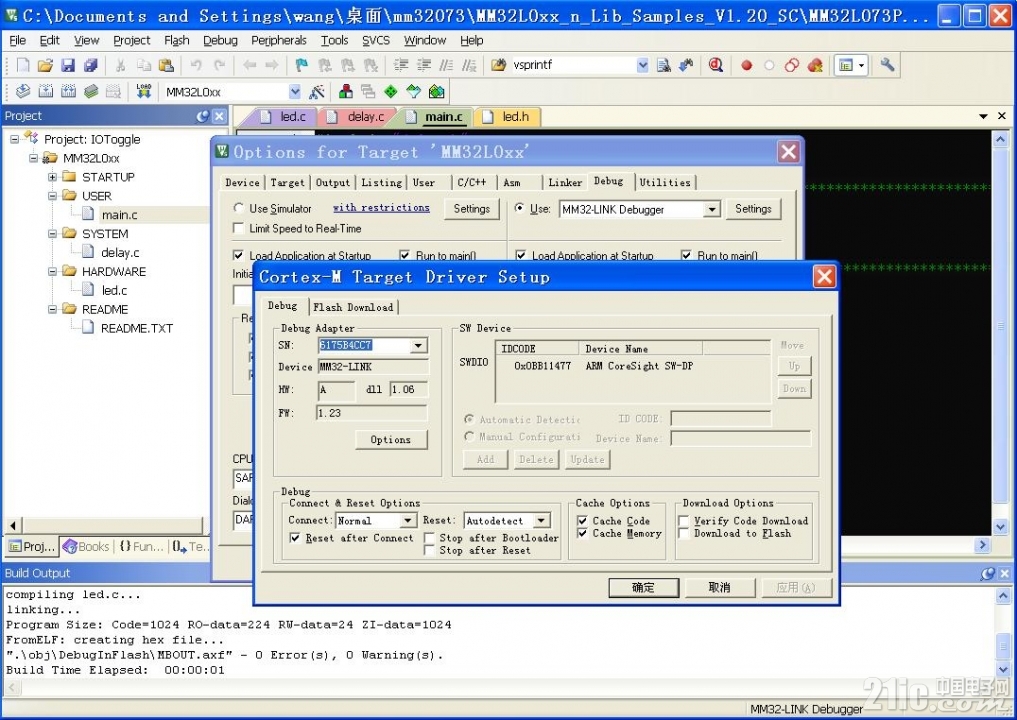
Task: Confirm the dialog with the 确定 button
Action: click(643, 588)
